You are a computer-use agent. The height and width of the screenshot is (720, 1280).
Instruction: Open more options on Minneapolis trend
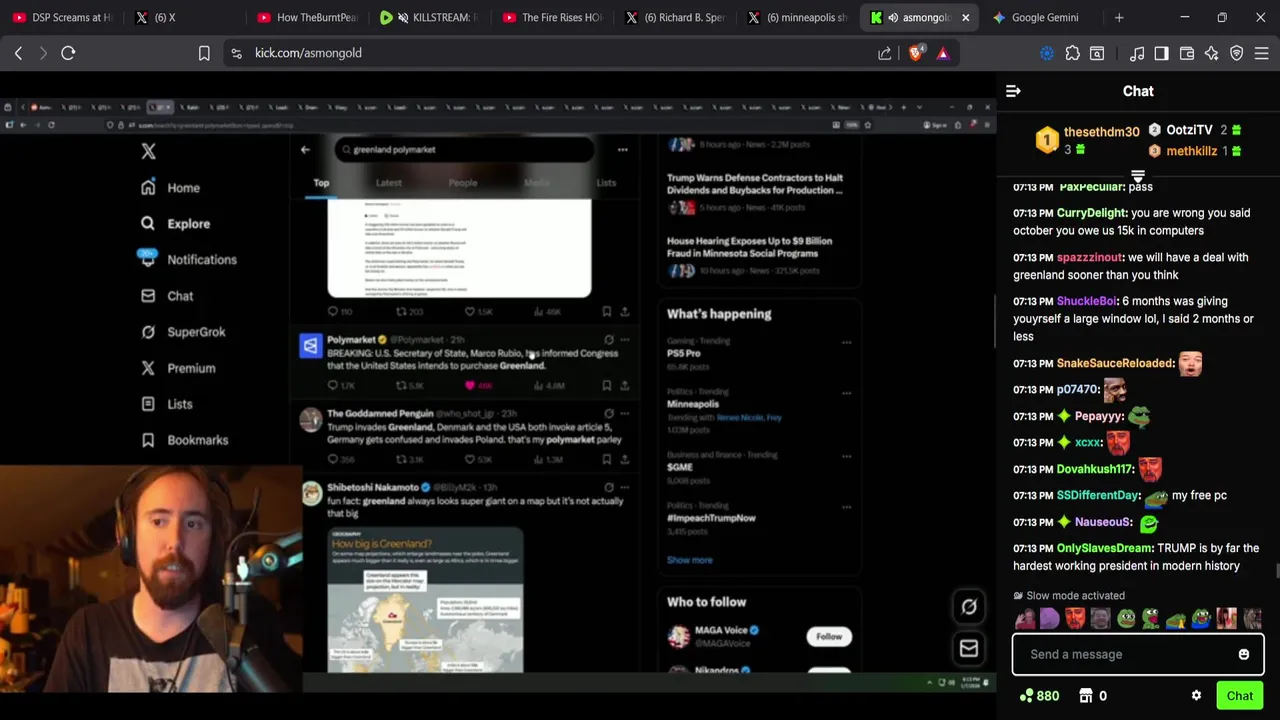[846, 393]
